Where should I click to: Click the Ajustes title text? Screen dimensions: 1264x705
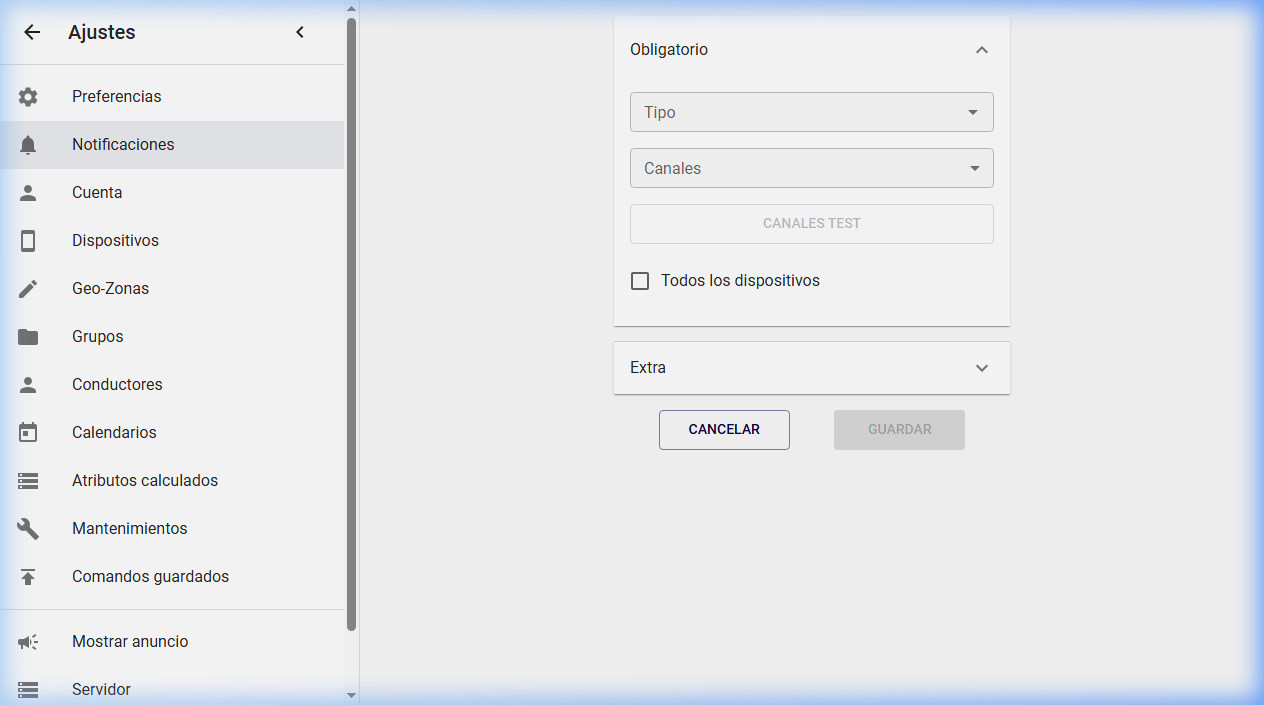pos(102,32)
